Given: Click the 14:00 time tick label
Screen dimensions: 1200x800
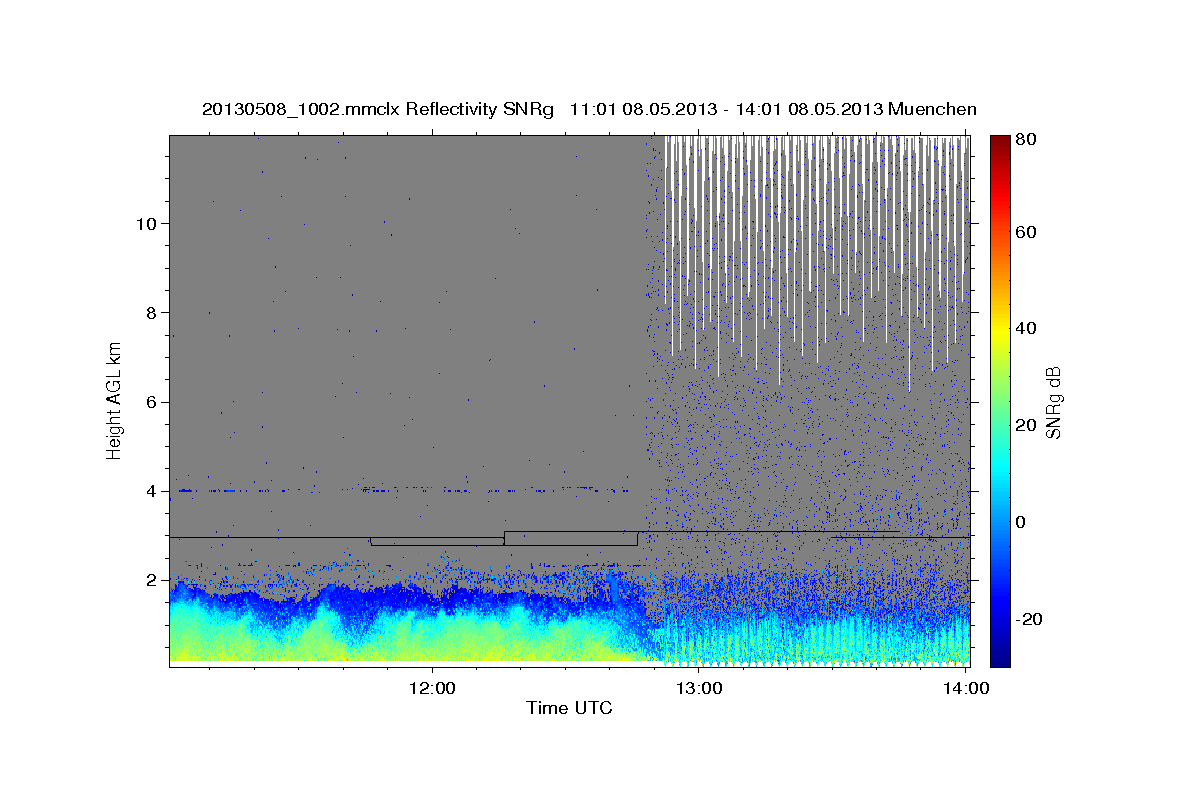Looking at the screenshot, I should (x=966, y=688).
